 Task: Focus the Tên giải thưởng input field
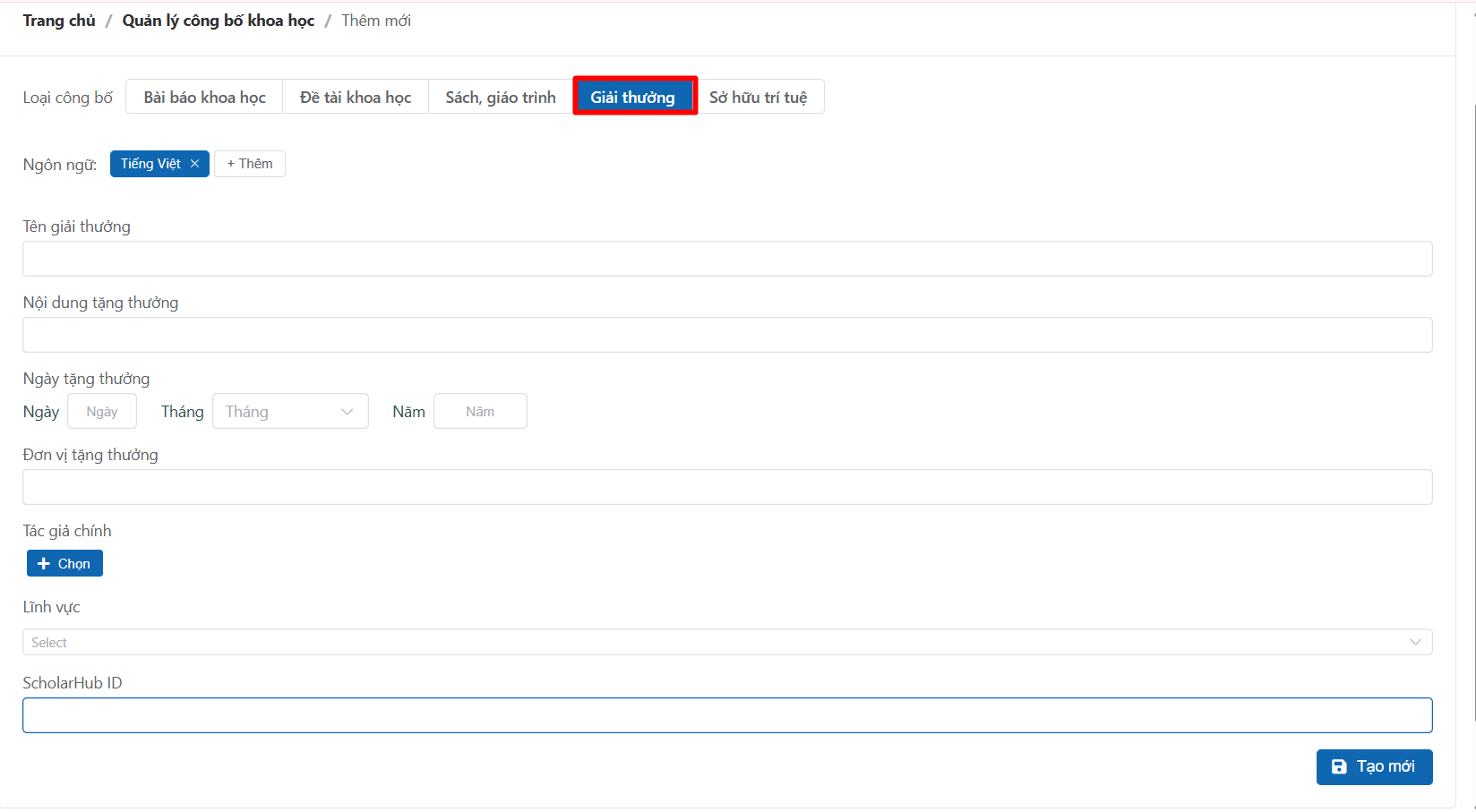click(x=726, y=259)
